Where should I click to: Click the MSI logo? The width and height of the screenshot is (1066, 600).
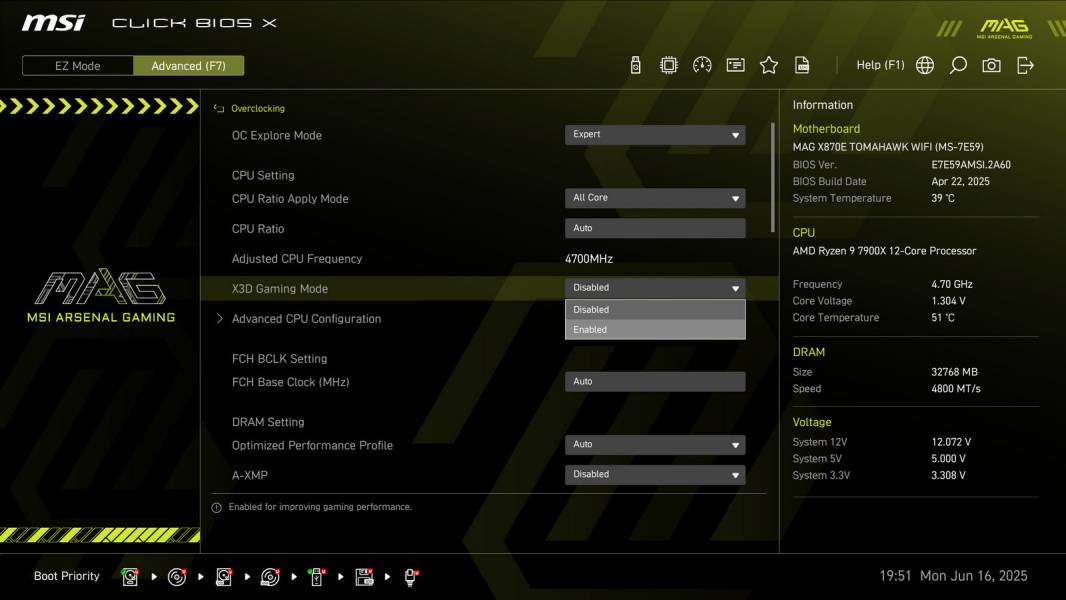coord(53,23)
